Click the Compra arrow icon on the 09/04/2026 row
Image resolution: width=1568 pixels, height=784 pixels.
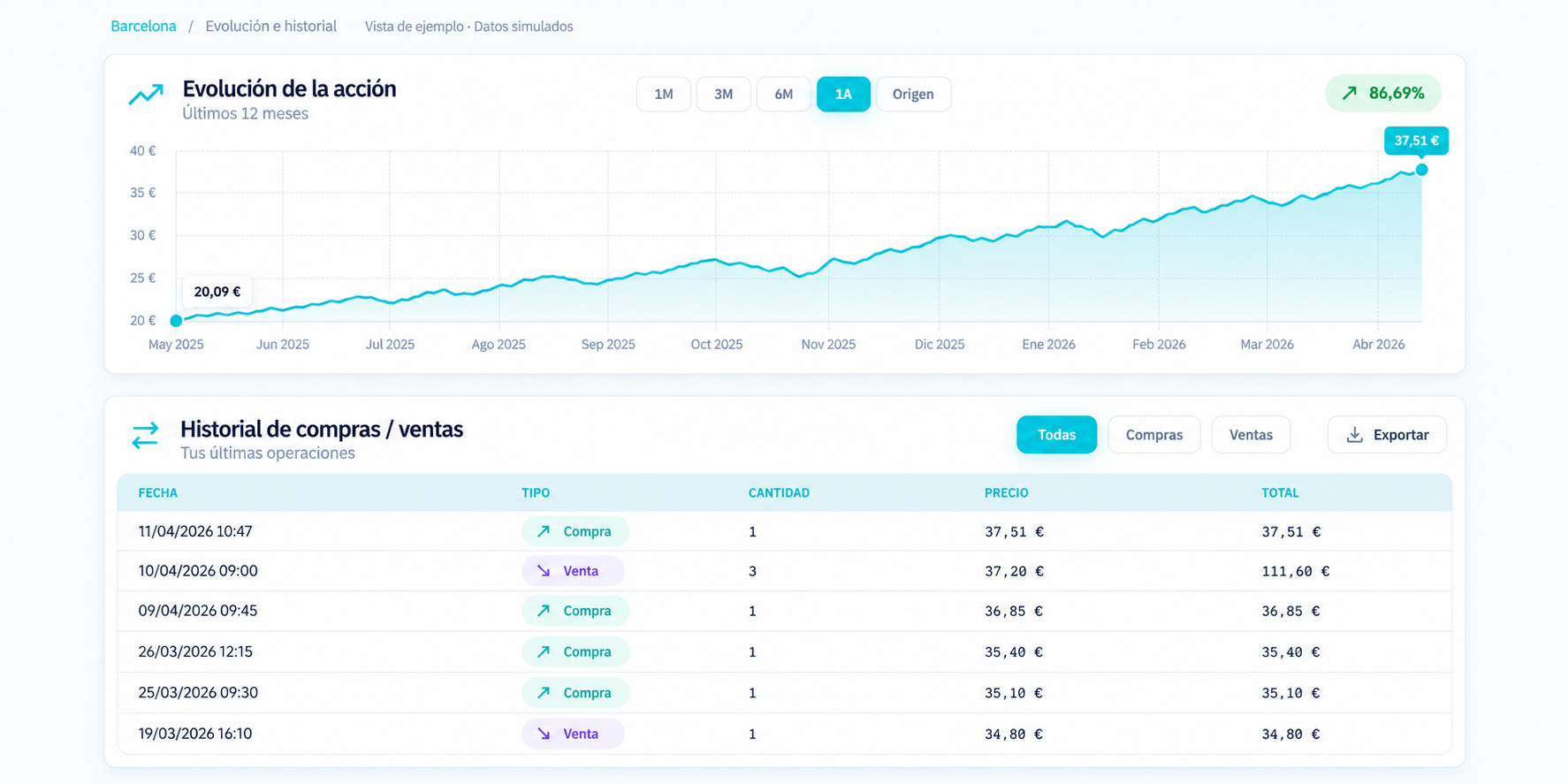point(544,611)
